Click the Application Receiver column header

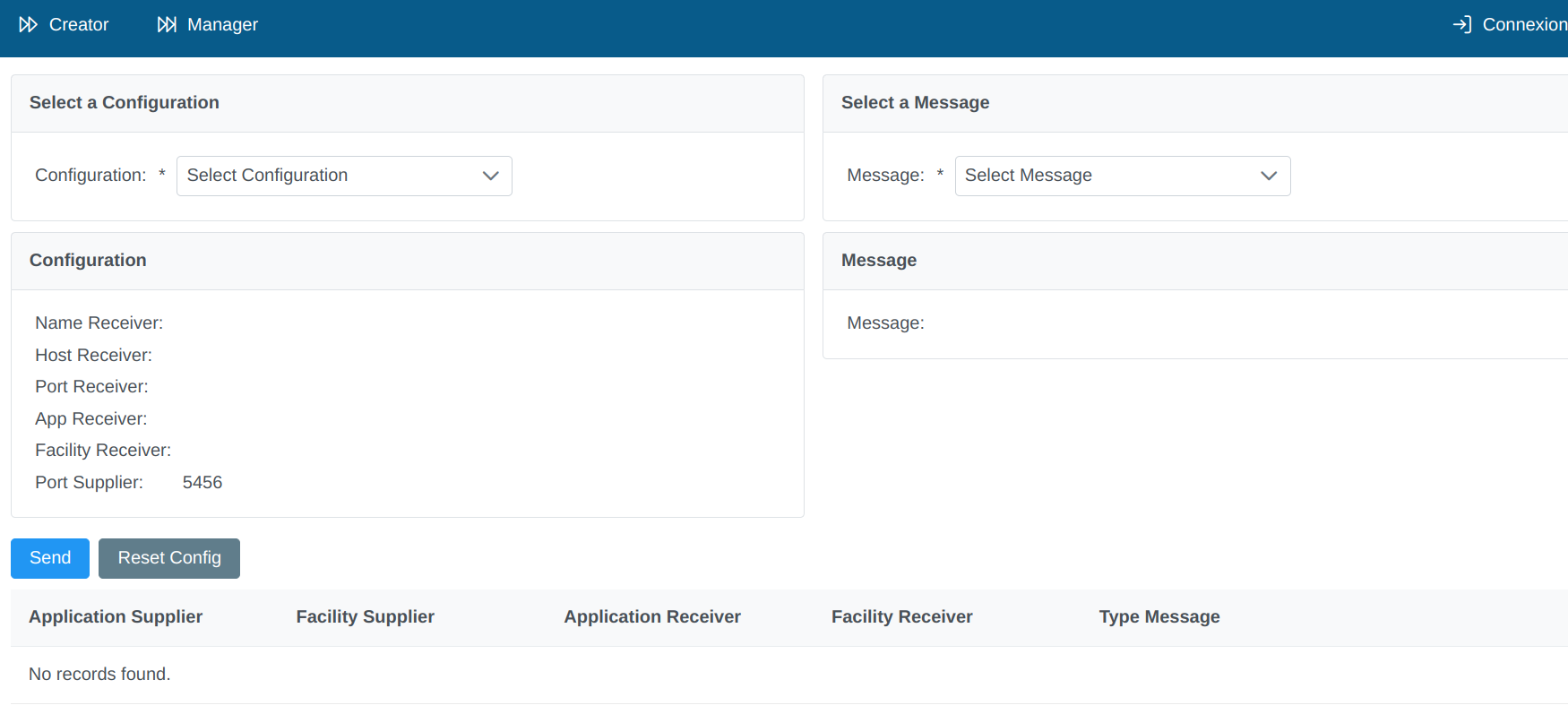651,616
